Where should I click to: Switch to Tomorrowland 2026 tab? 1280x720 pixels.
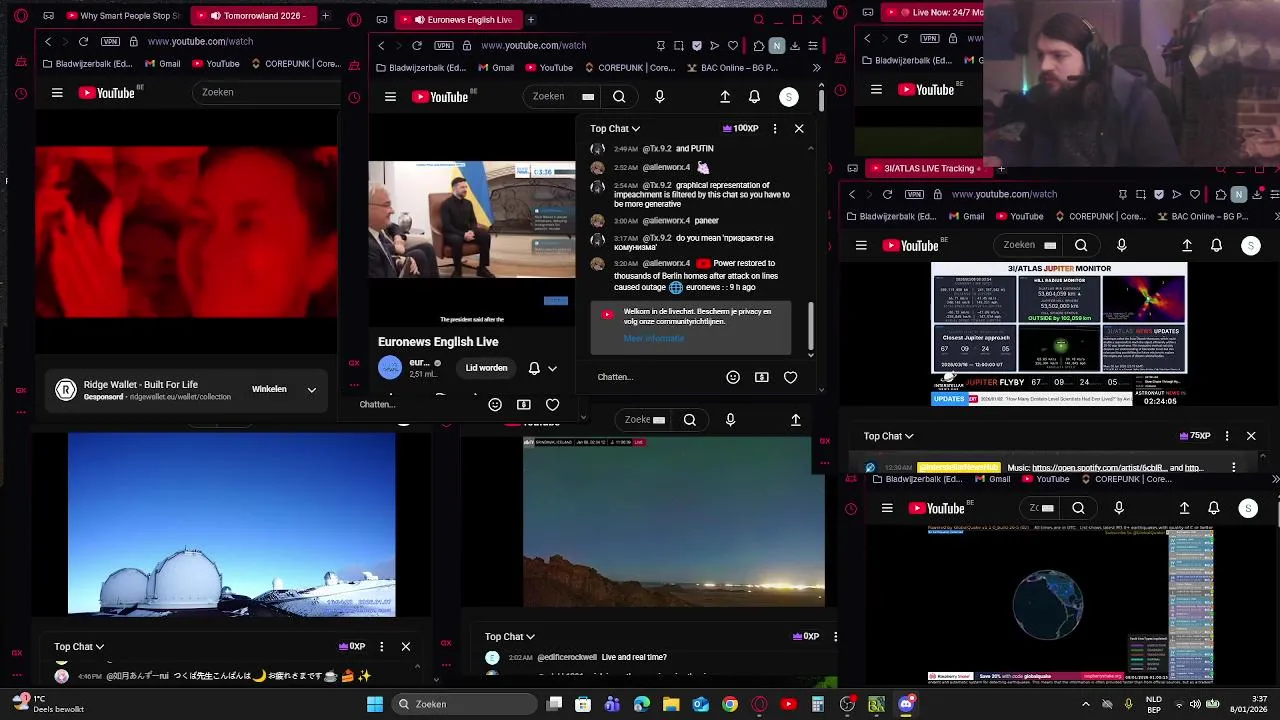click(x=254, y=16)
